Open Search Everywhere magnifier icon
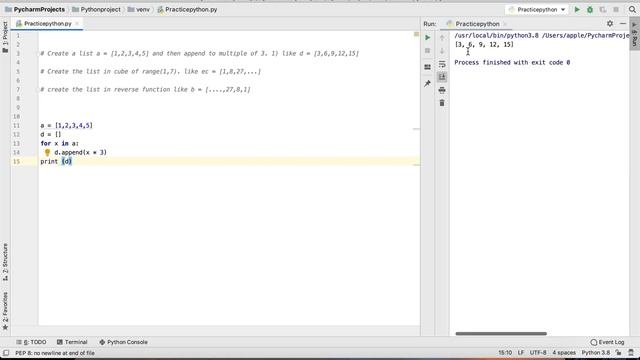The width and height of the screenshot is (640, 360). pyautogui.click(x=632, y=9)
